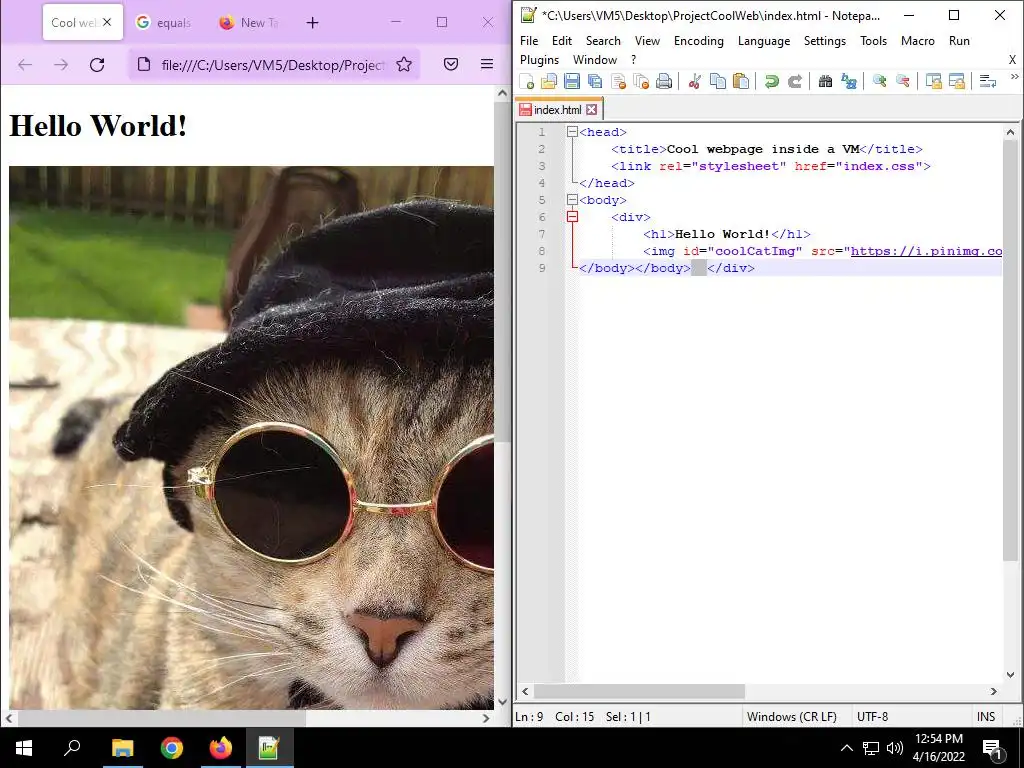This screenshot has height=768, width=1024.
Task: Switch to the Google 'equals' Firefox tab
Action: point(165,22)
